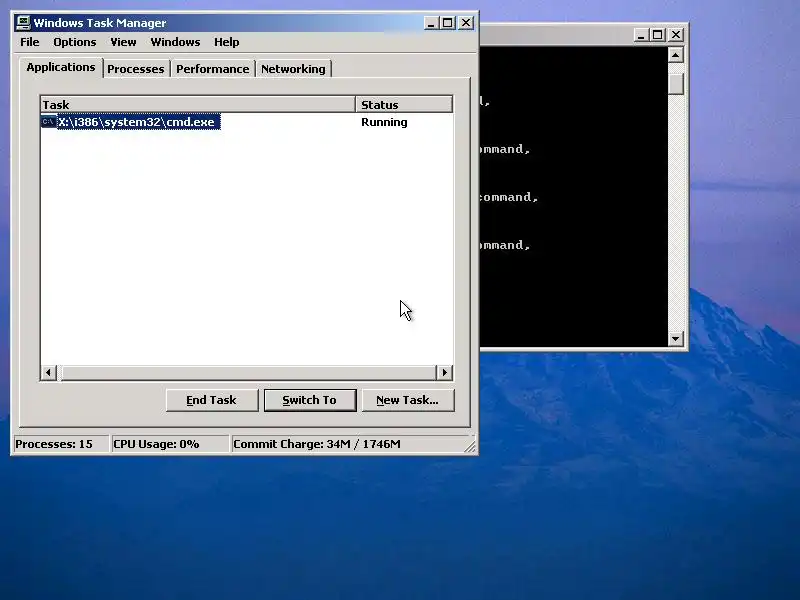The image size is (800, 600).
Task: Click the Task Manager title bar icon
Action: [23, 22]
